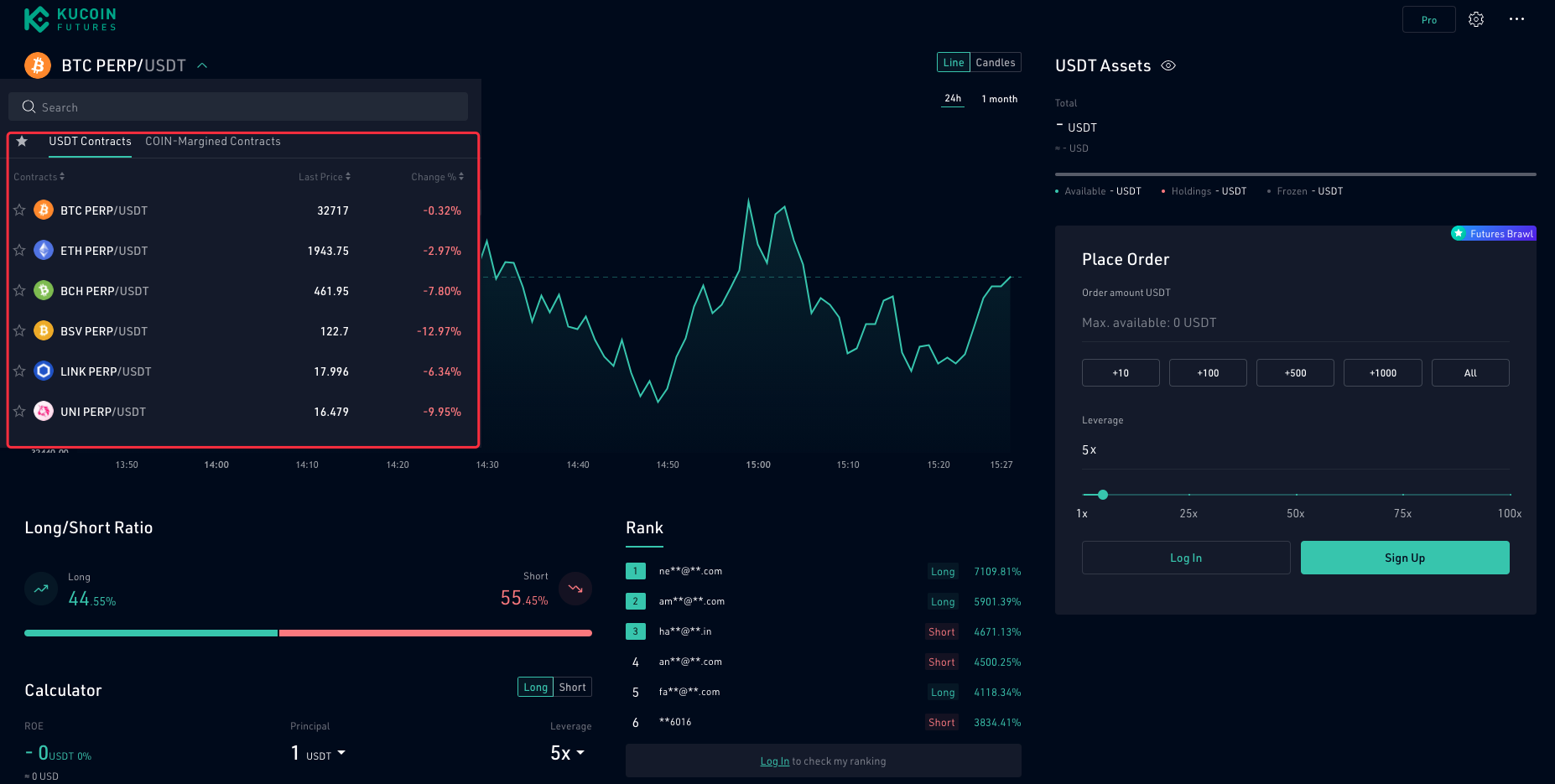Favorite the BSV PERP/USDT contract star

pyautogui.click(x=19, y=330)
